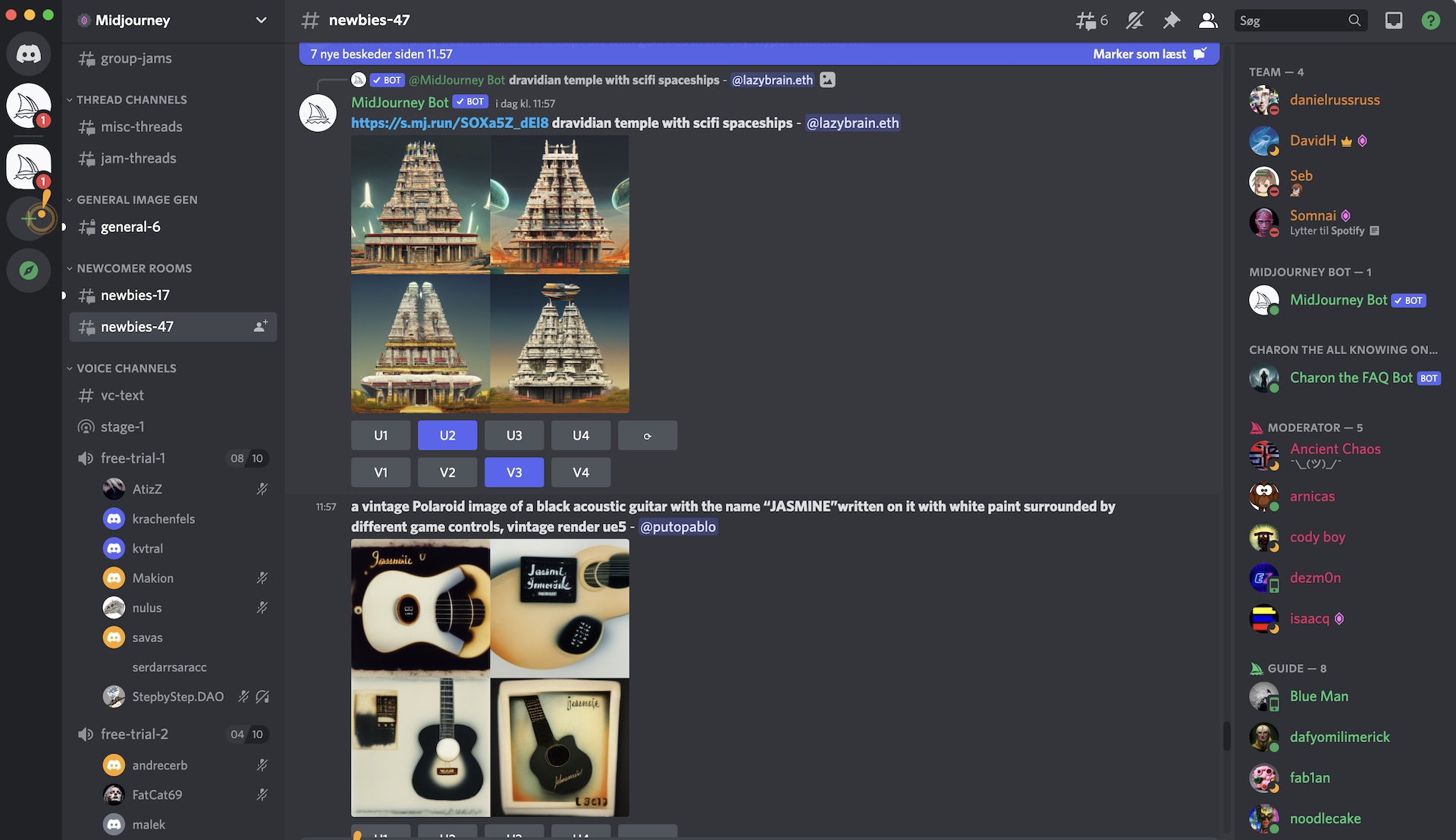The height and width of the screenshot is (840, 1456).
Task: Click the pin messages icon in toolbar
Action: [1171, 20]
